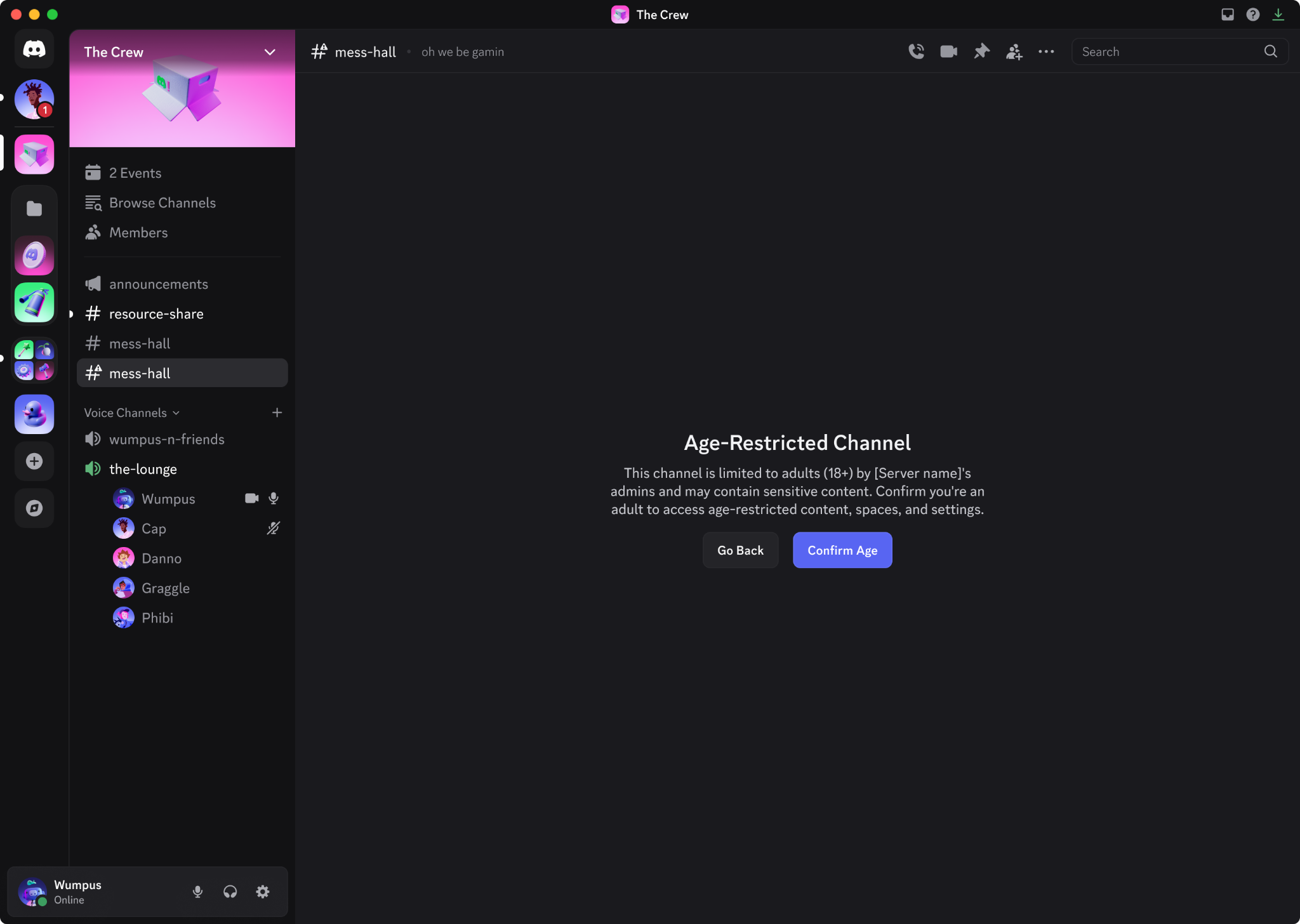Collapse the Voice Channels category
Viewport: 1300px width, 924px height.
132,412
